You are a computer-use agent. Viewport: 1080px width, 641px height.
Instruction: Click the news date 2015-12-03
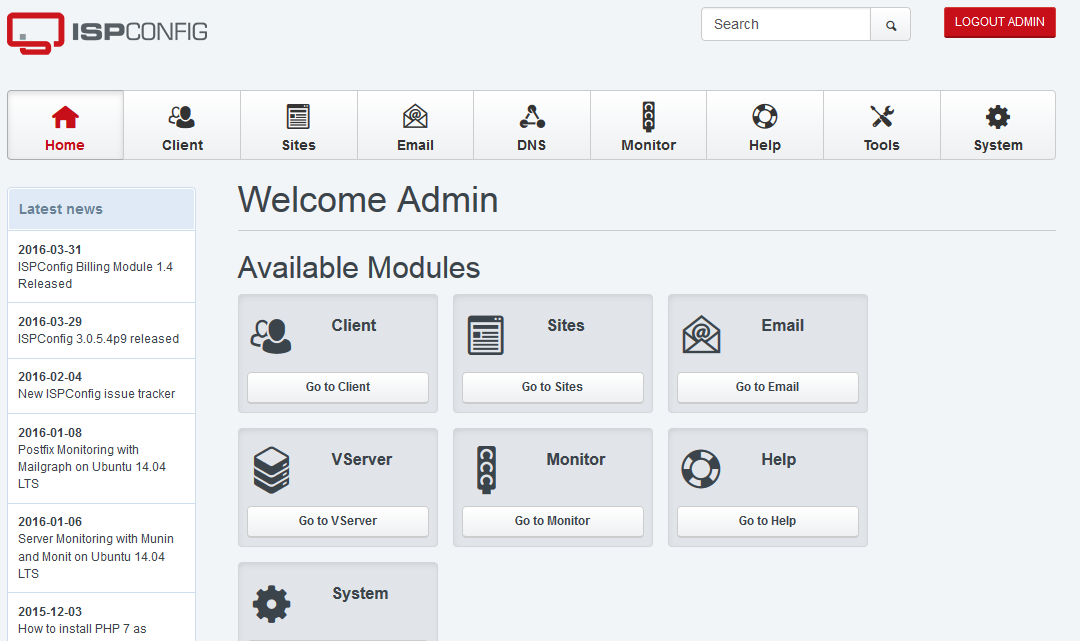tap(50, 612)
